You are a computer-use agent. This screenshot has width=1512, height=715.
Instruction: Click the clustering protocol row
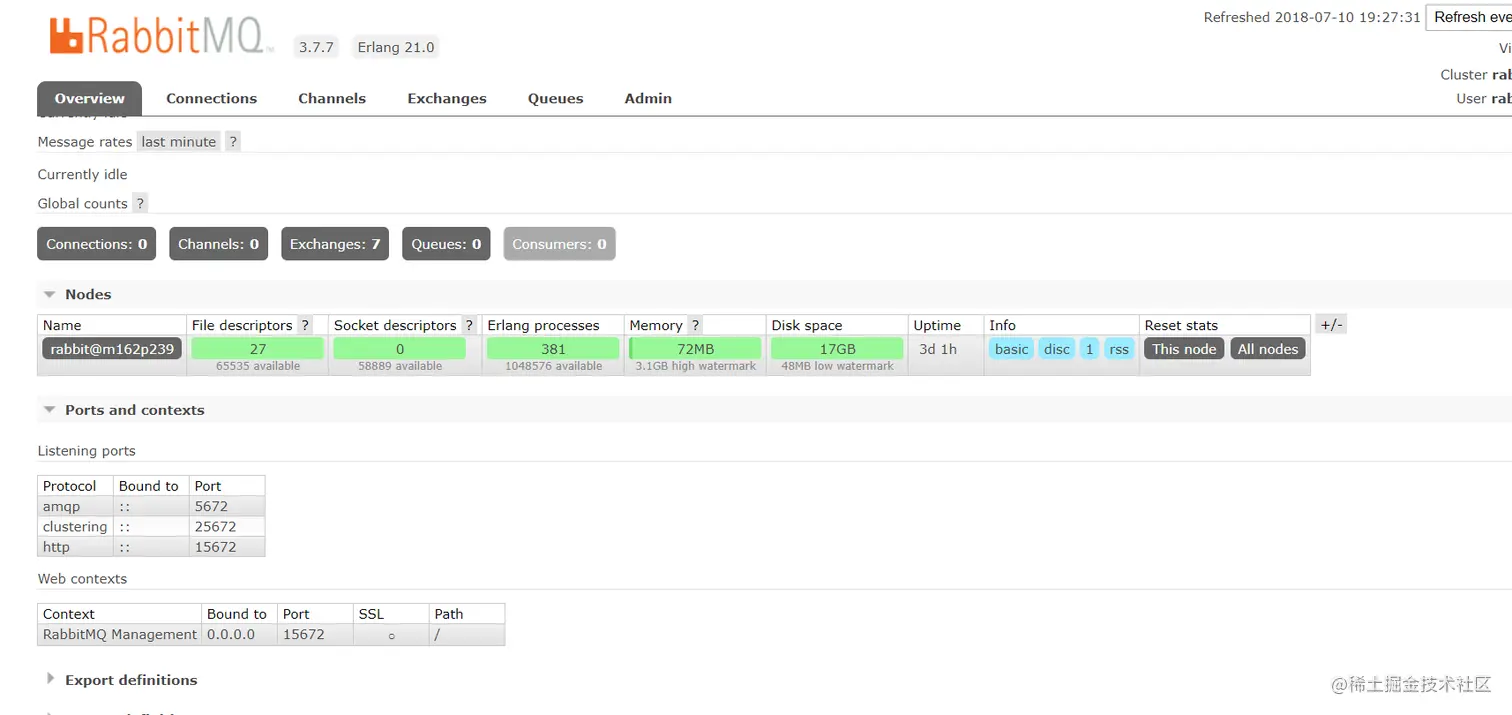(x=151, y=526)
